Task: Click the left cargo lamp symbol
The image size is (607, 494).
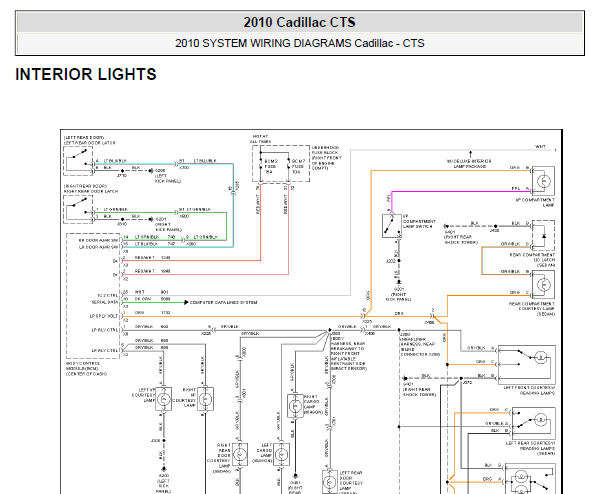Action: pyautogui.click(x=281, y=455)
